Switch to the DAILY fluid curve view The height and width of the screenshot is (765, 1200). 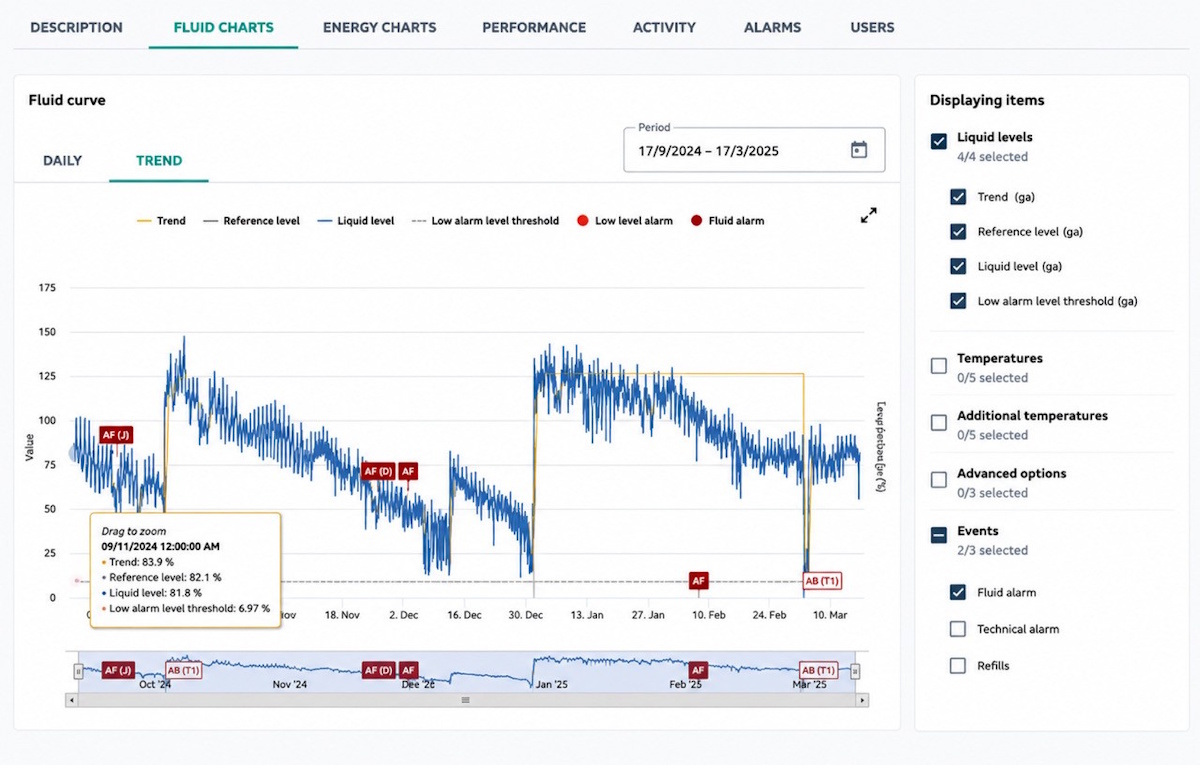point(62,160)
